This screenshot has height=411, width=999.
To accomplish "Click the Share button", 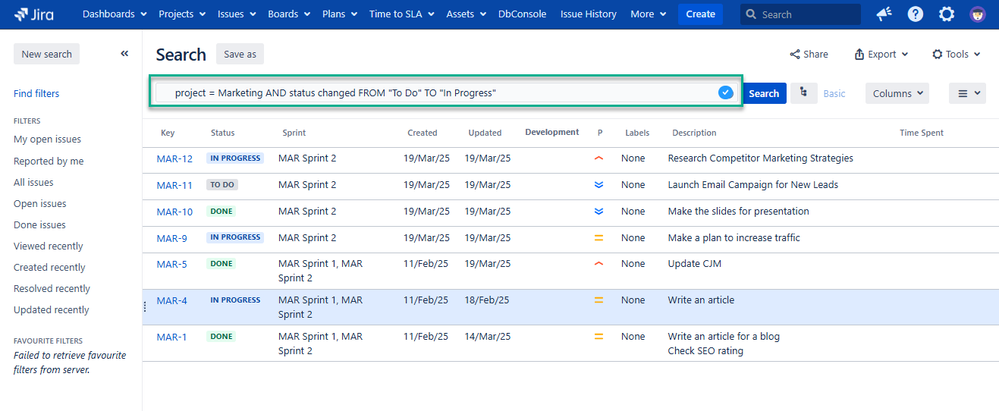I will point(809,54).
